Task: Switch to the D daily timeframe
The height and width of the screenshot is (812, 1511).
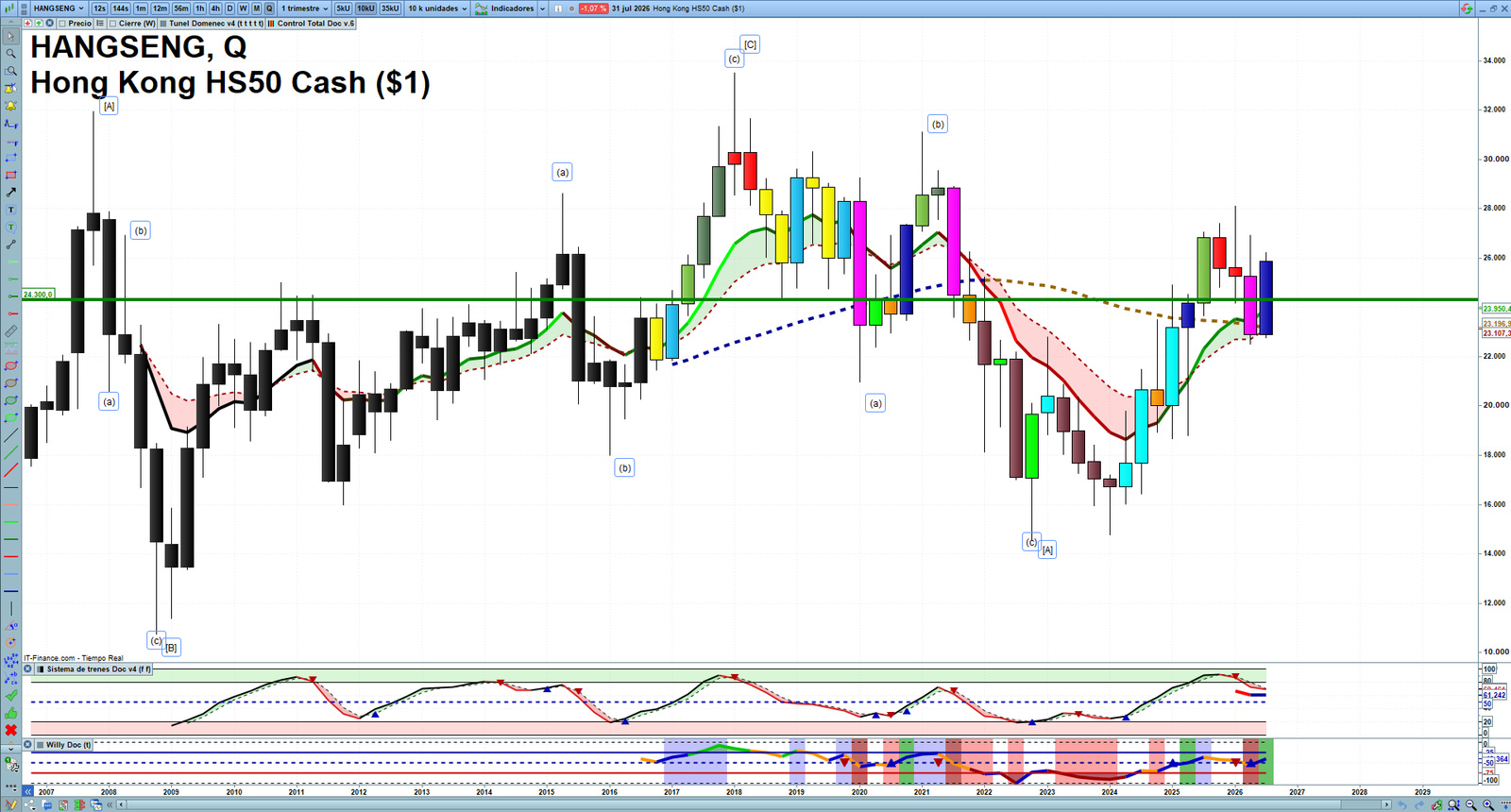Action: coord(229,8)
